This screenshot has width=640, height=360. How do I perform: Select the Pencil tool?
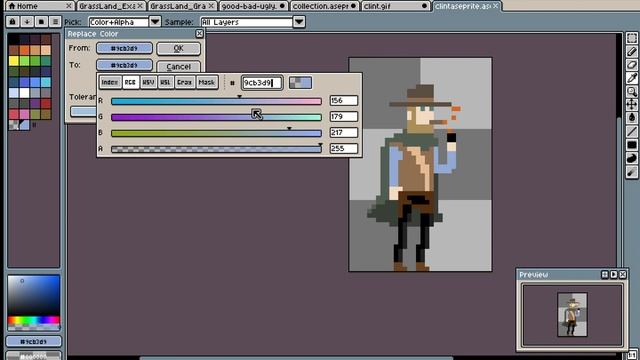[632, 51]
